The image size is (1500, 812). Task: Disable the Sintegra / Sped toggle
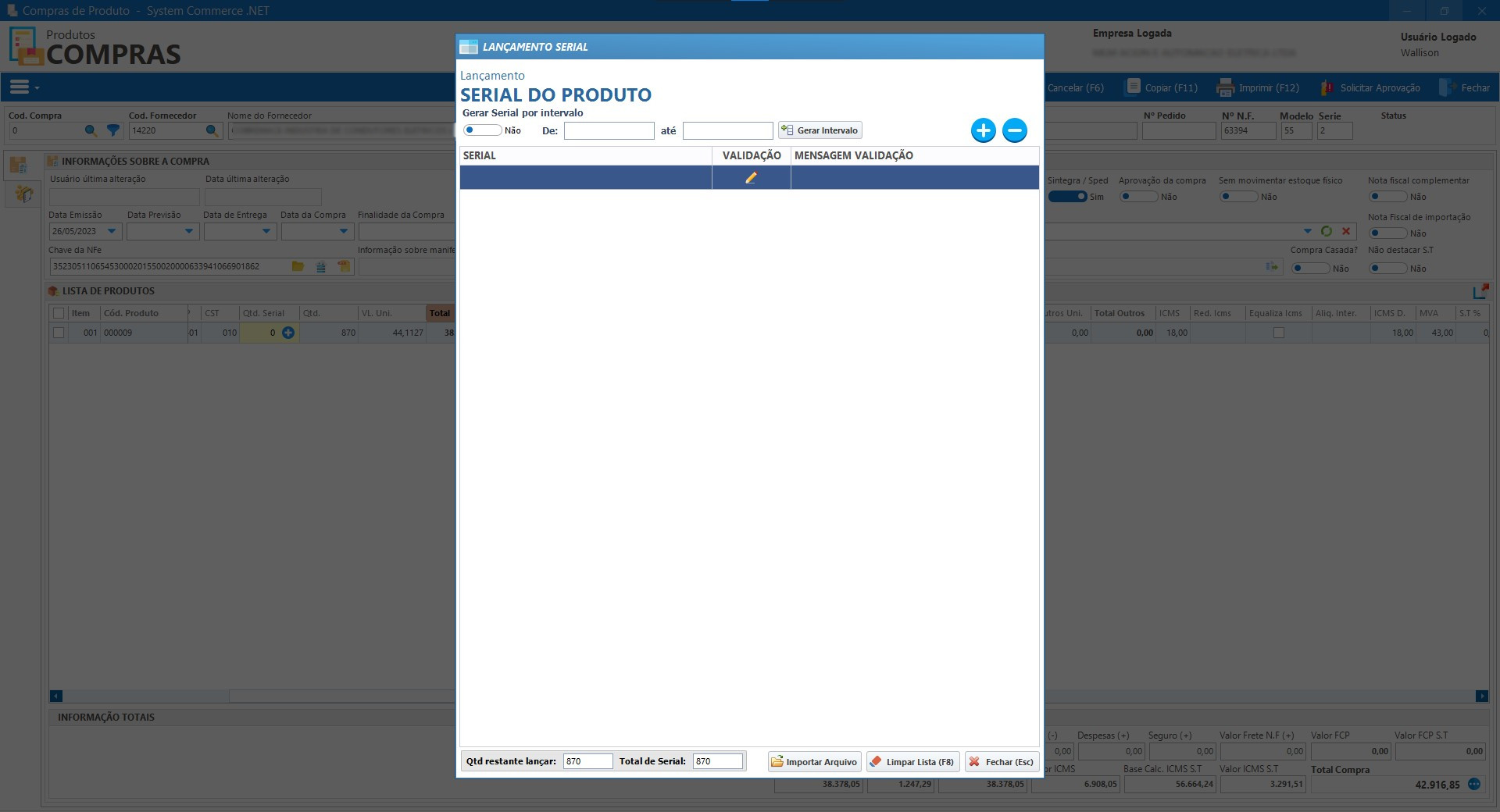pyautogui.click(x=1067, y=197)
